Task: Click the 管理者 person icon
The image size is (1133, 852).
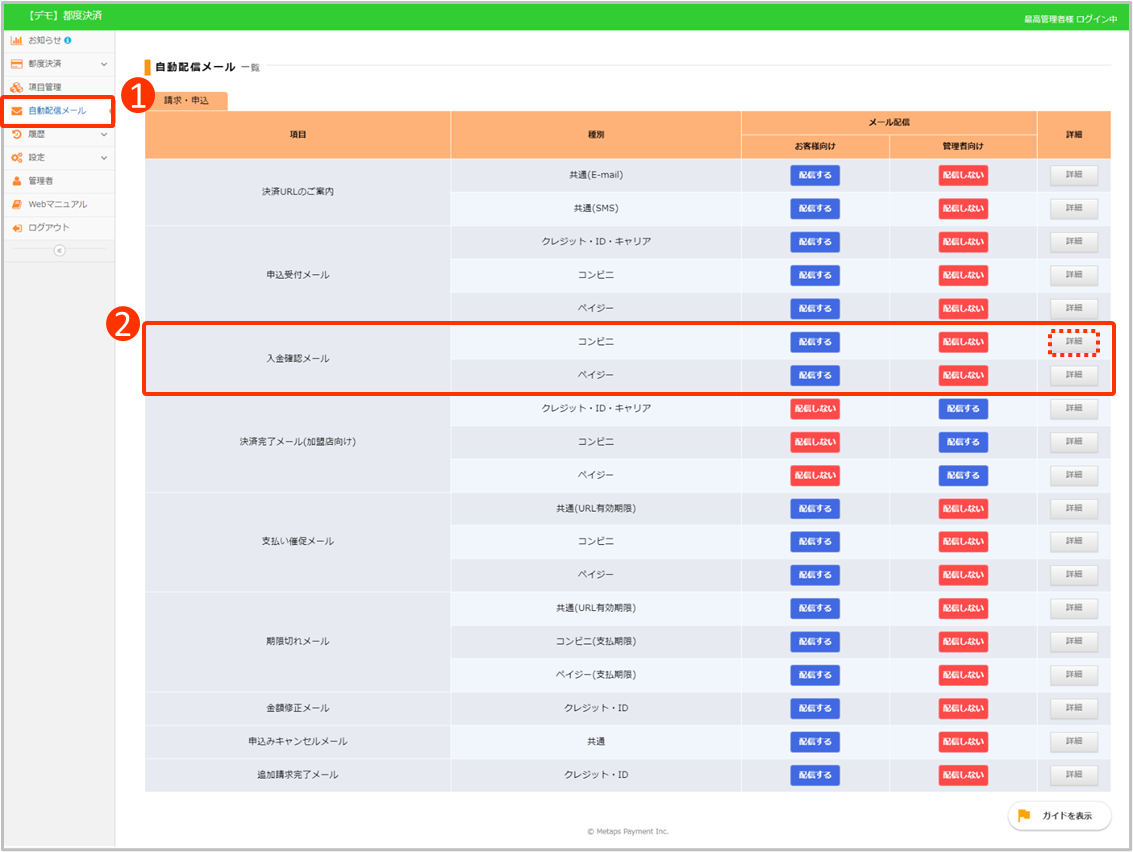Action: [x=17, y=181]
